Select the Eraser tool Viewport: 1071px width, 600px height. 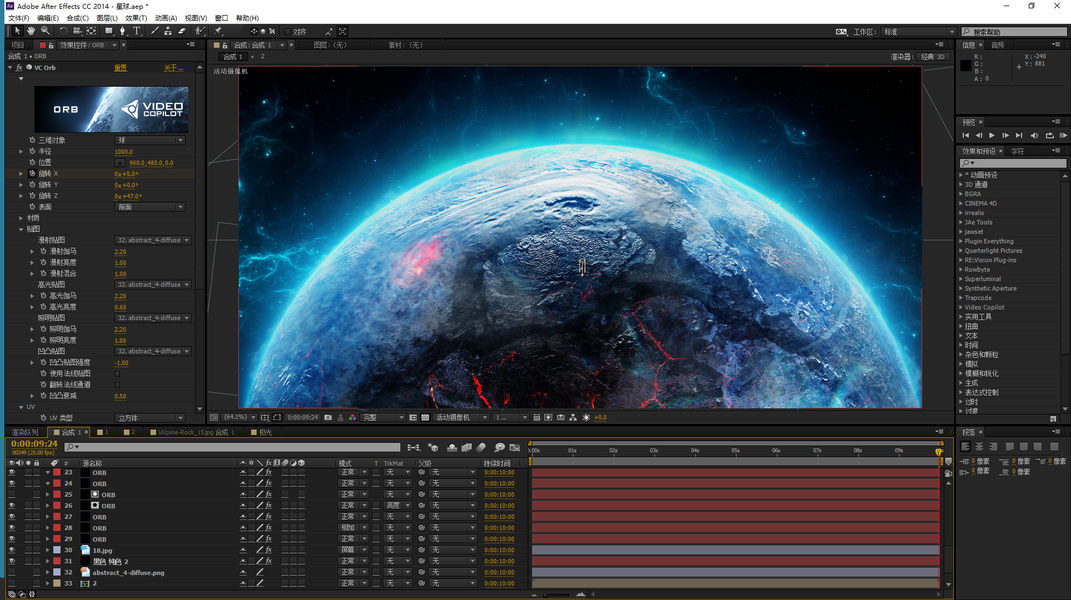182,31
